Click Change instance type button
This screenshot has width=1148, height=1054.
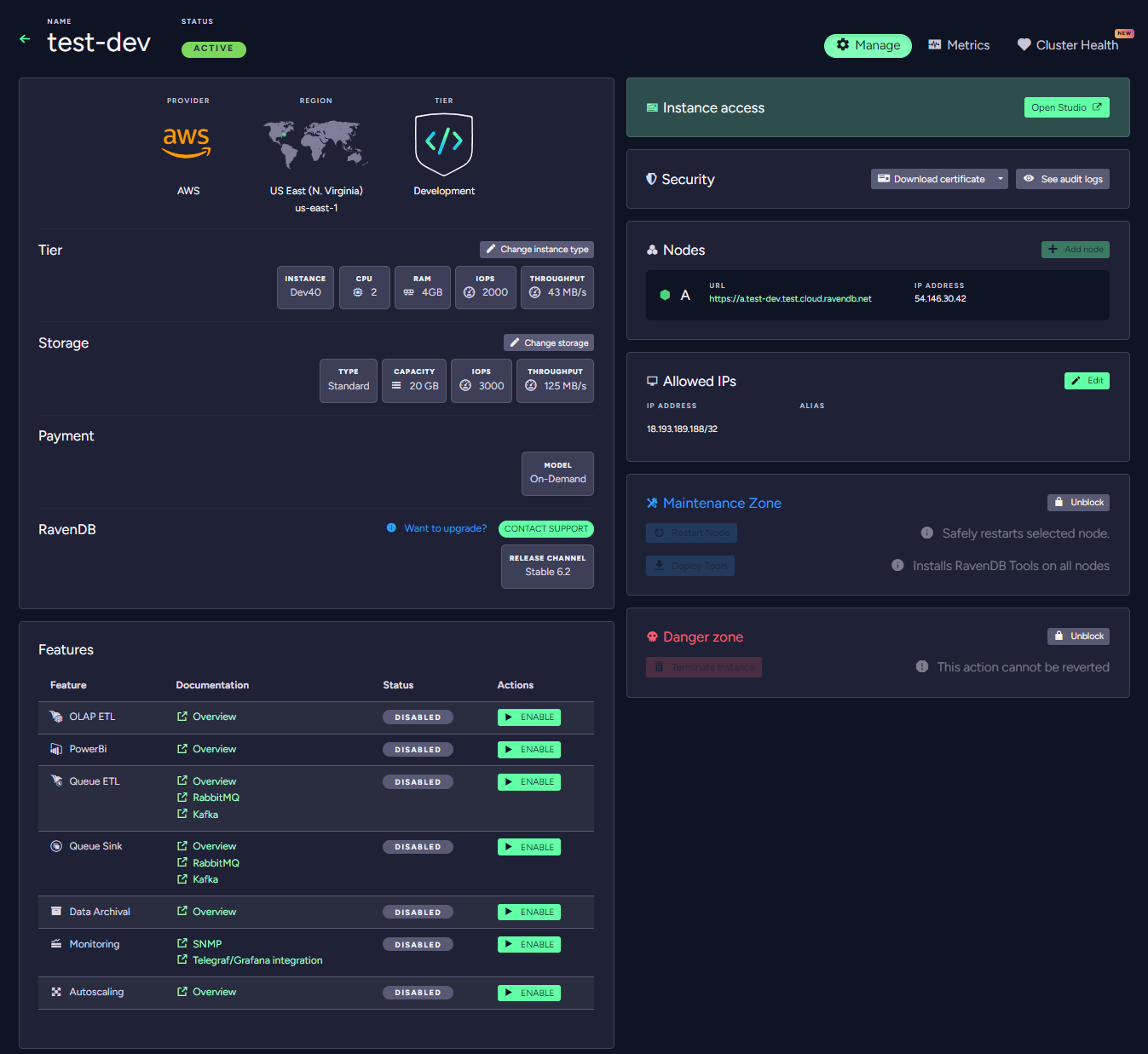click(x=537, y=250)
